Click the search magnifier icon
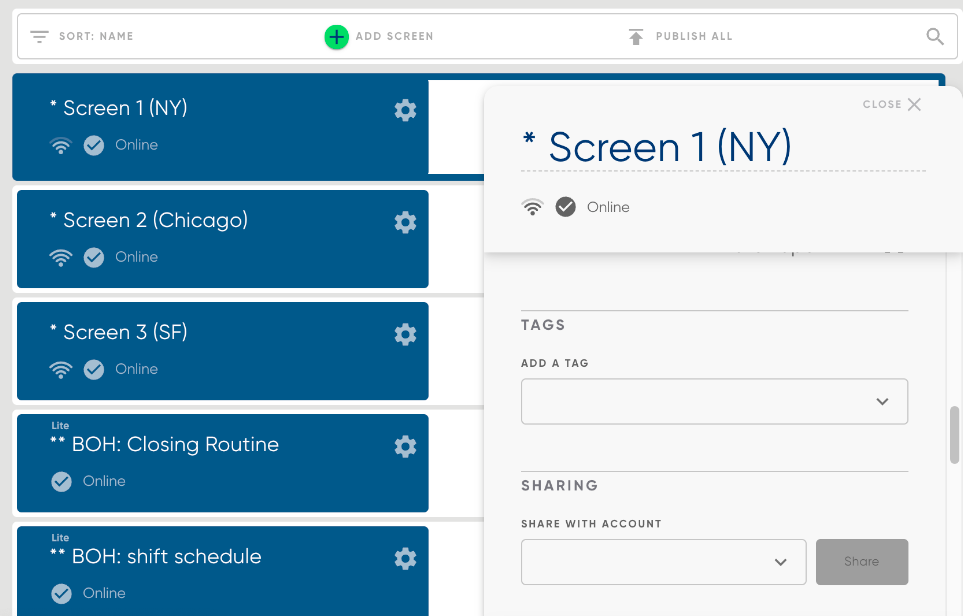This screenshot has width=963, height=616. click(935, 37)
